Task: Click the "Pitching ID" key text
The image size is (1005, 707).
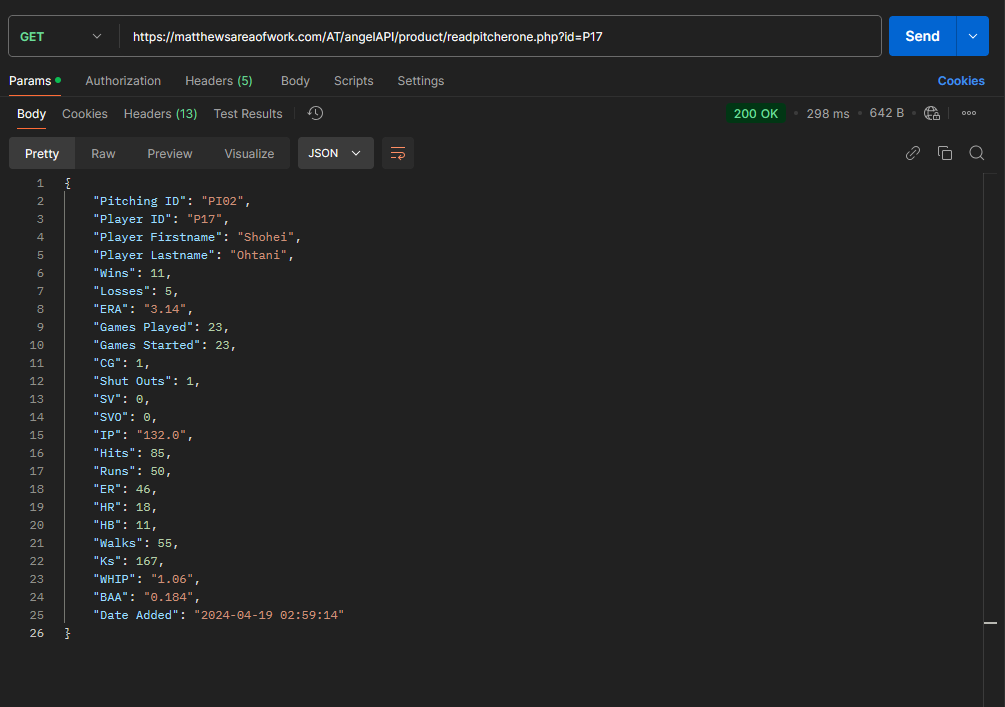Action: pos(140,201)
